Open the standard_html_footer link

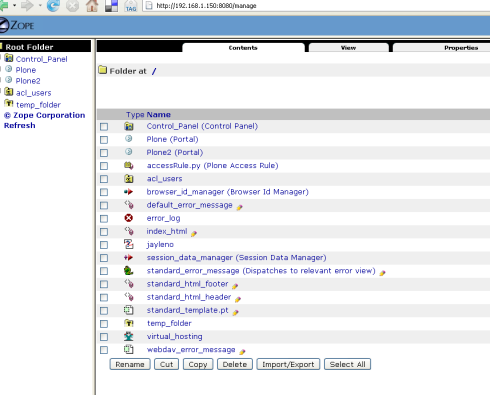click(x=187, y=284)
